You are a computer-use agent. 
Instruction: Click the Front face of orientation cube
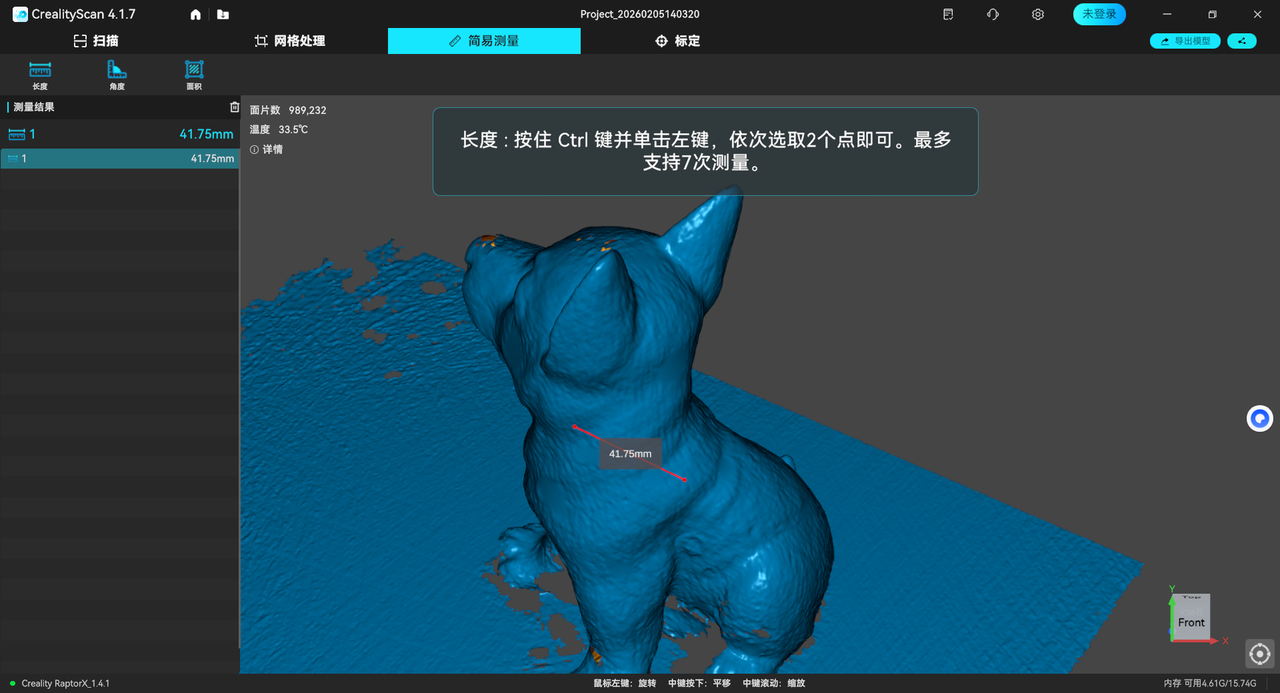(1191, 622)
